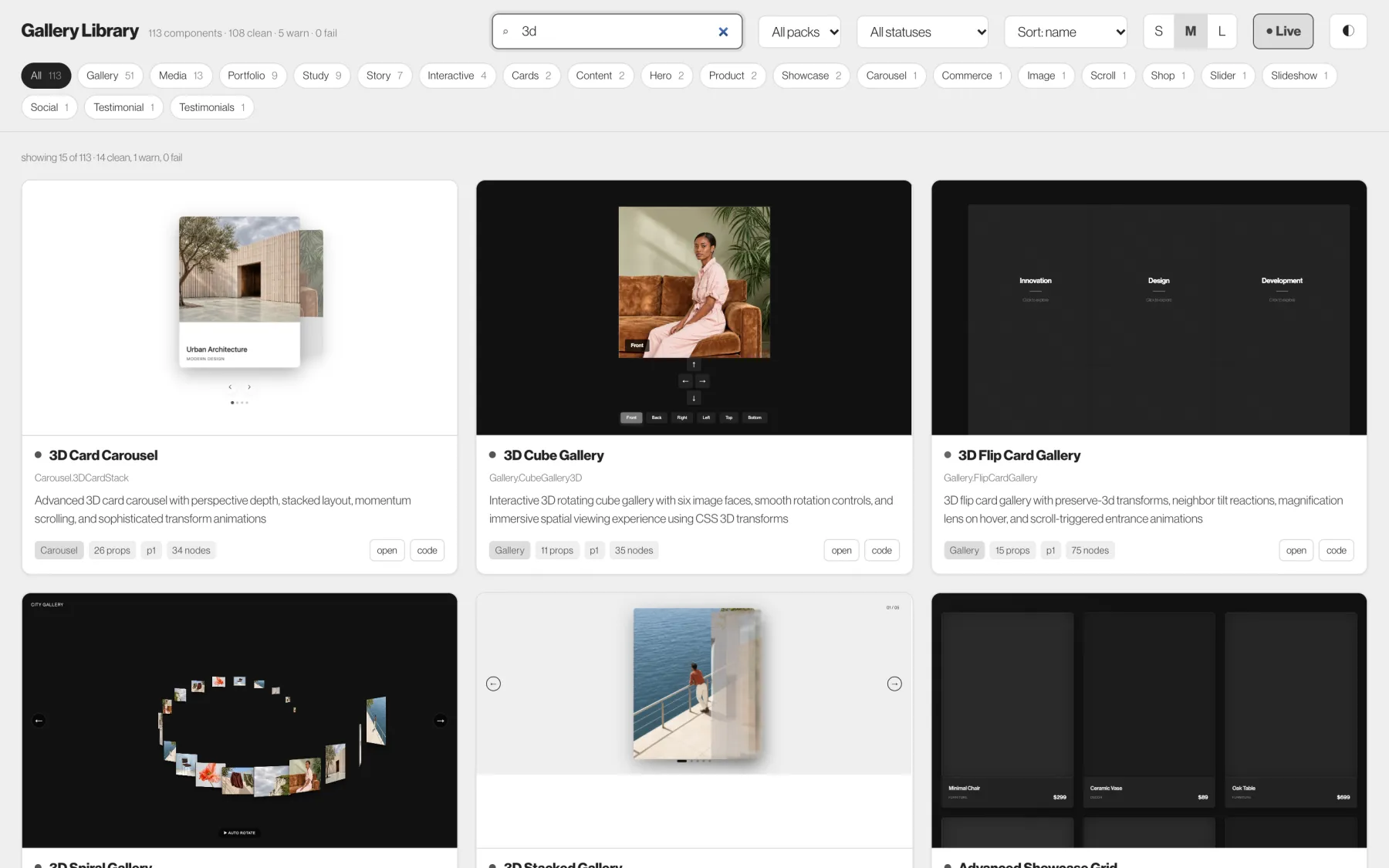This screenshot has height=868, width=1389.
Task: Clear the search field with X icon
Action: click(x=723, y=32)
